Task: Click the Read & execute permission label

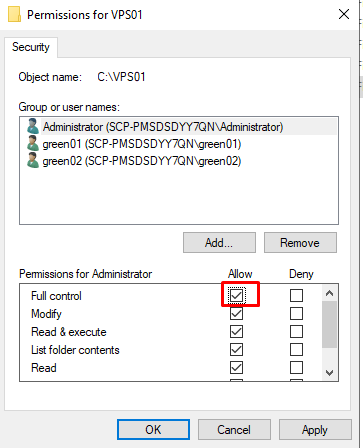Action: [69, 332]
